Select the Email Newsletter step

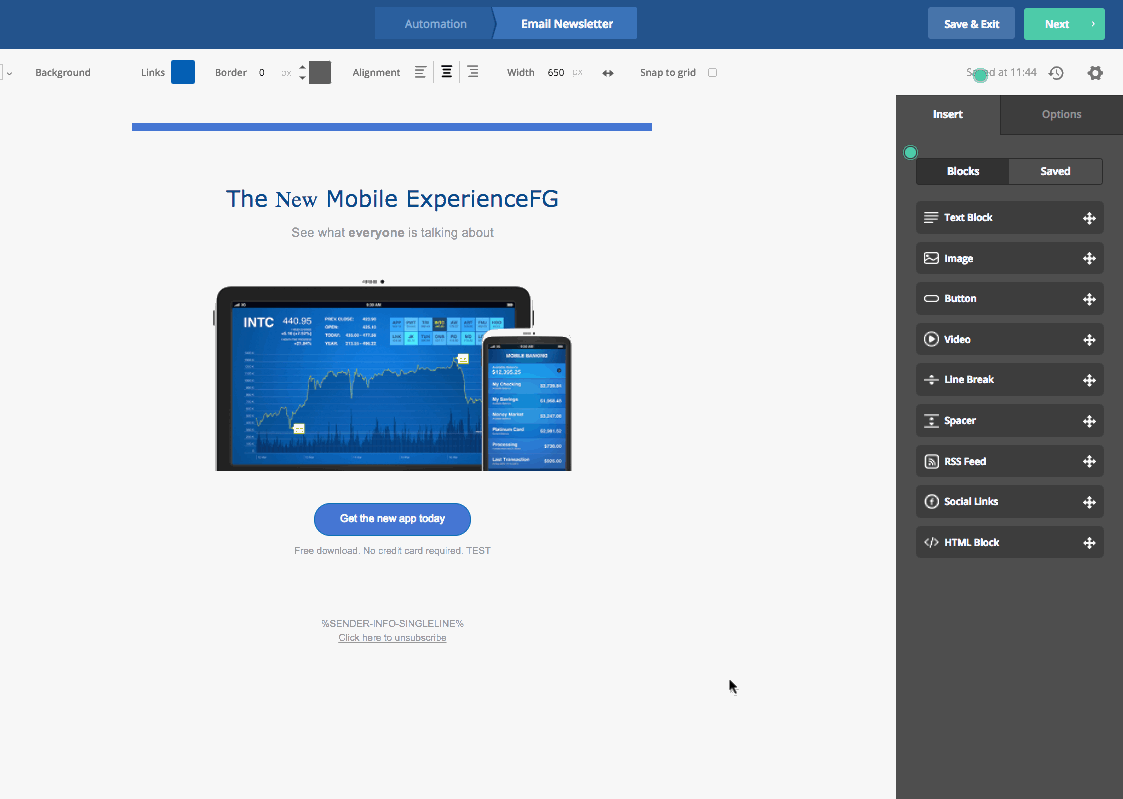point(567,24)
